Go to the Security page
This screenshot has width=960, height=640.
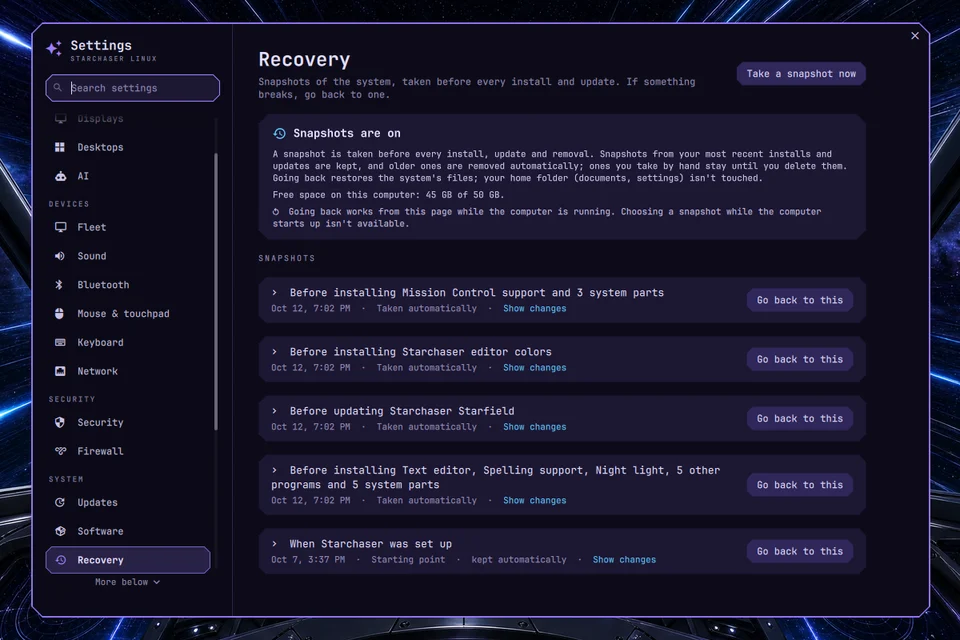(127, 422)
